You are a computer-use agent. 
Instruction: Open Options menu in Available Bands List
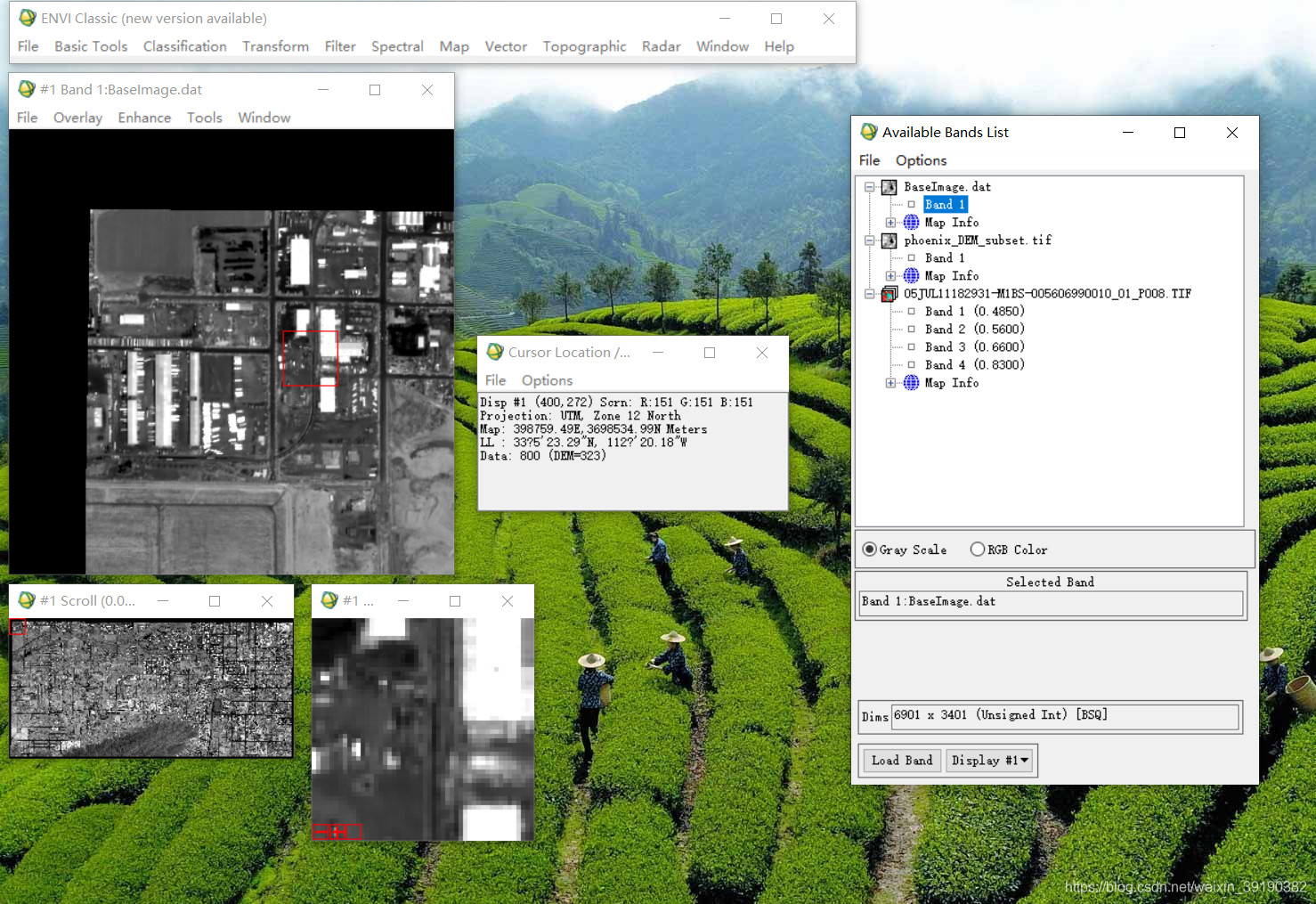pos(921,160)
